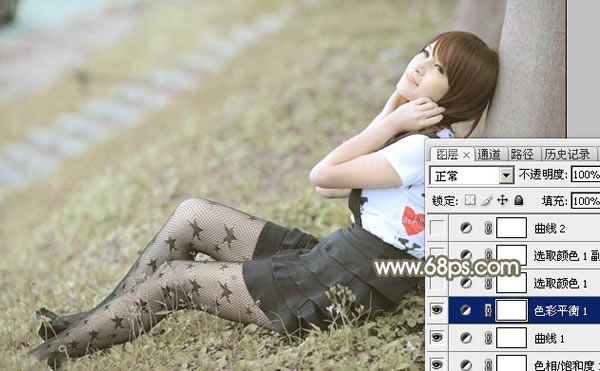Hide the 曲线 1 layer
The width and height of the screenshot is (600, 371).
coord(437,337)
